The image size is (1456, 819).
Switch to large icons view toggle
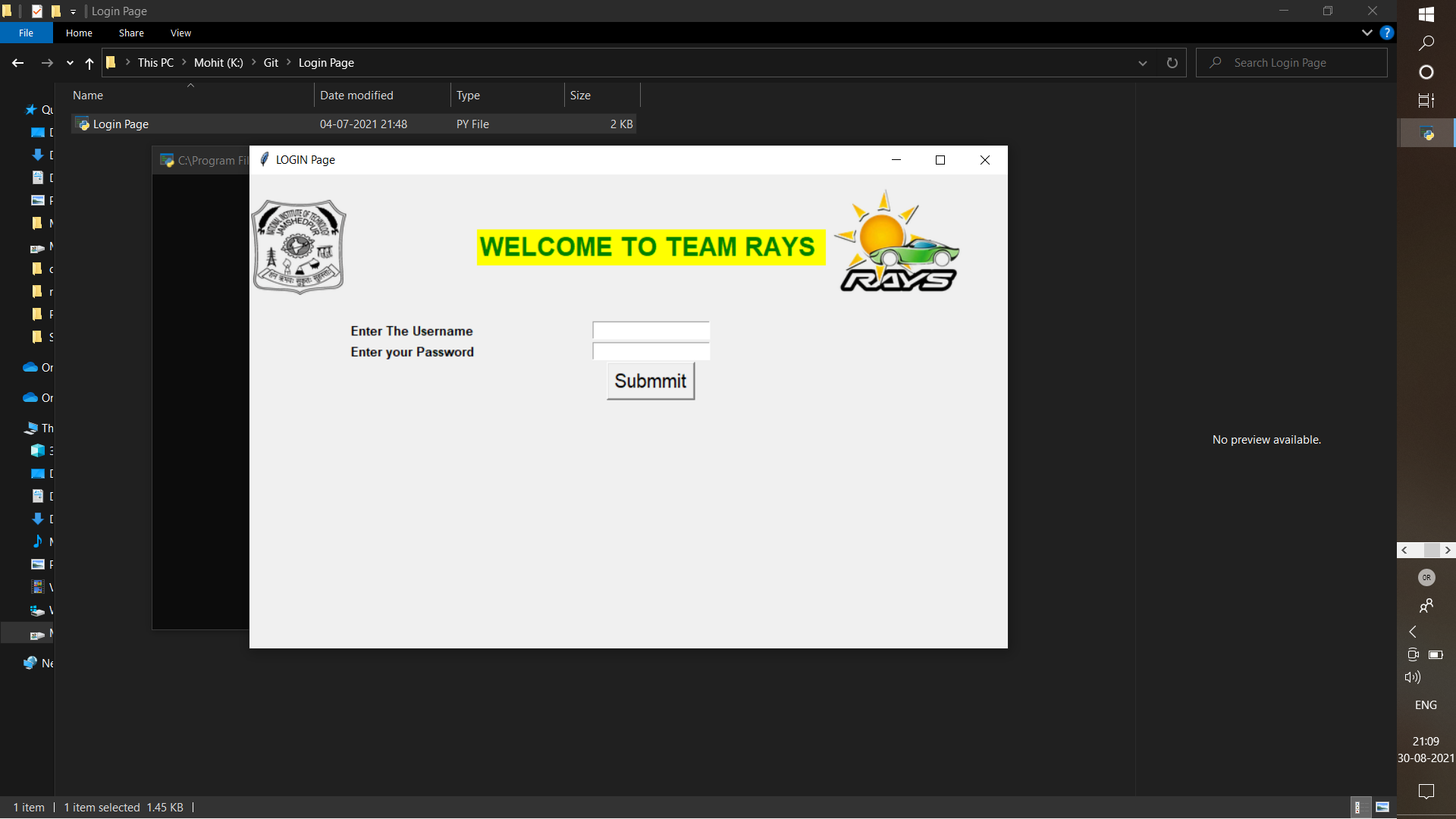click(x=1382, y=807)
